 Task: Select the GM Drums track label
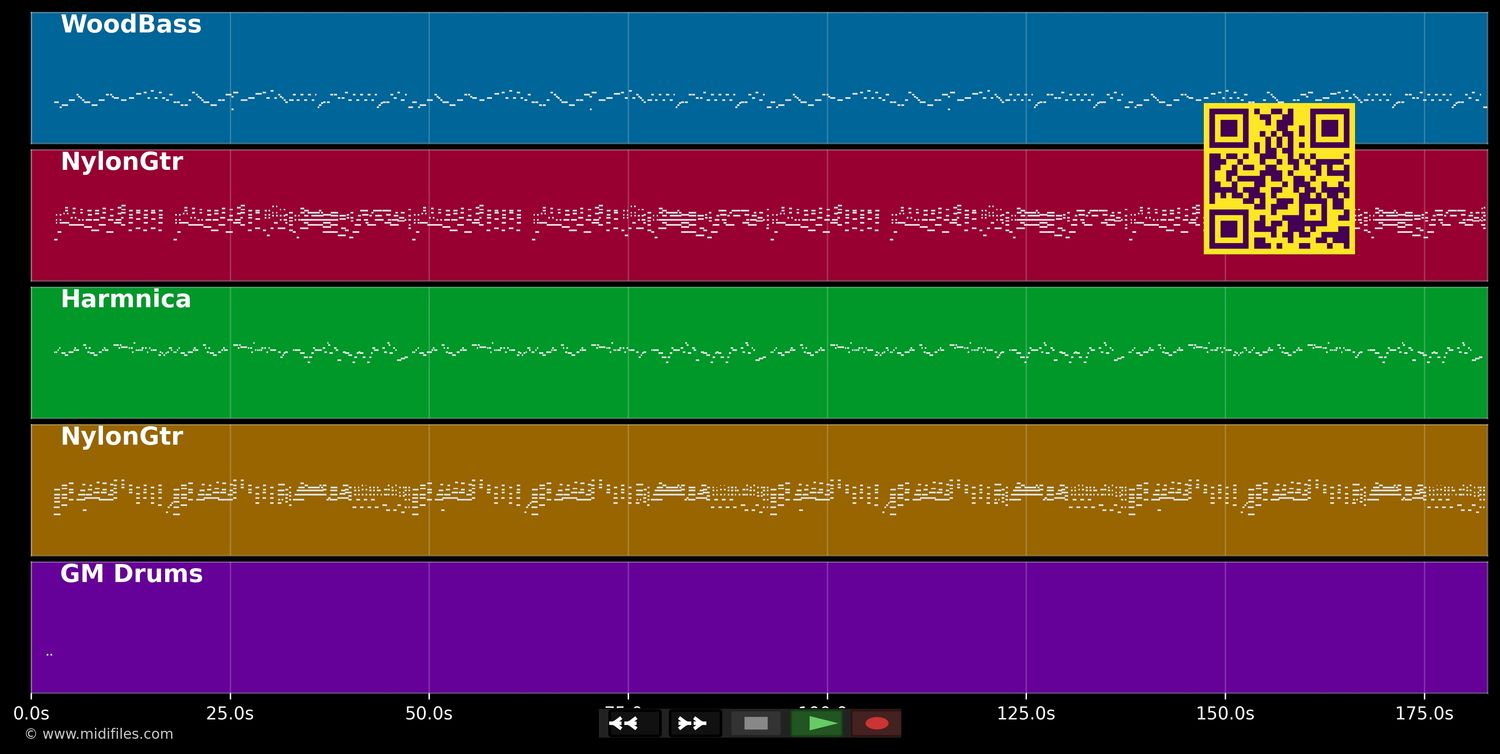(131, 575)
